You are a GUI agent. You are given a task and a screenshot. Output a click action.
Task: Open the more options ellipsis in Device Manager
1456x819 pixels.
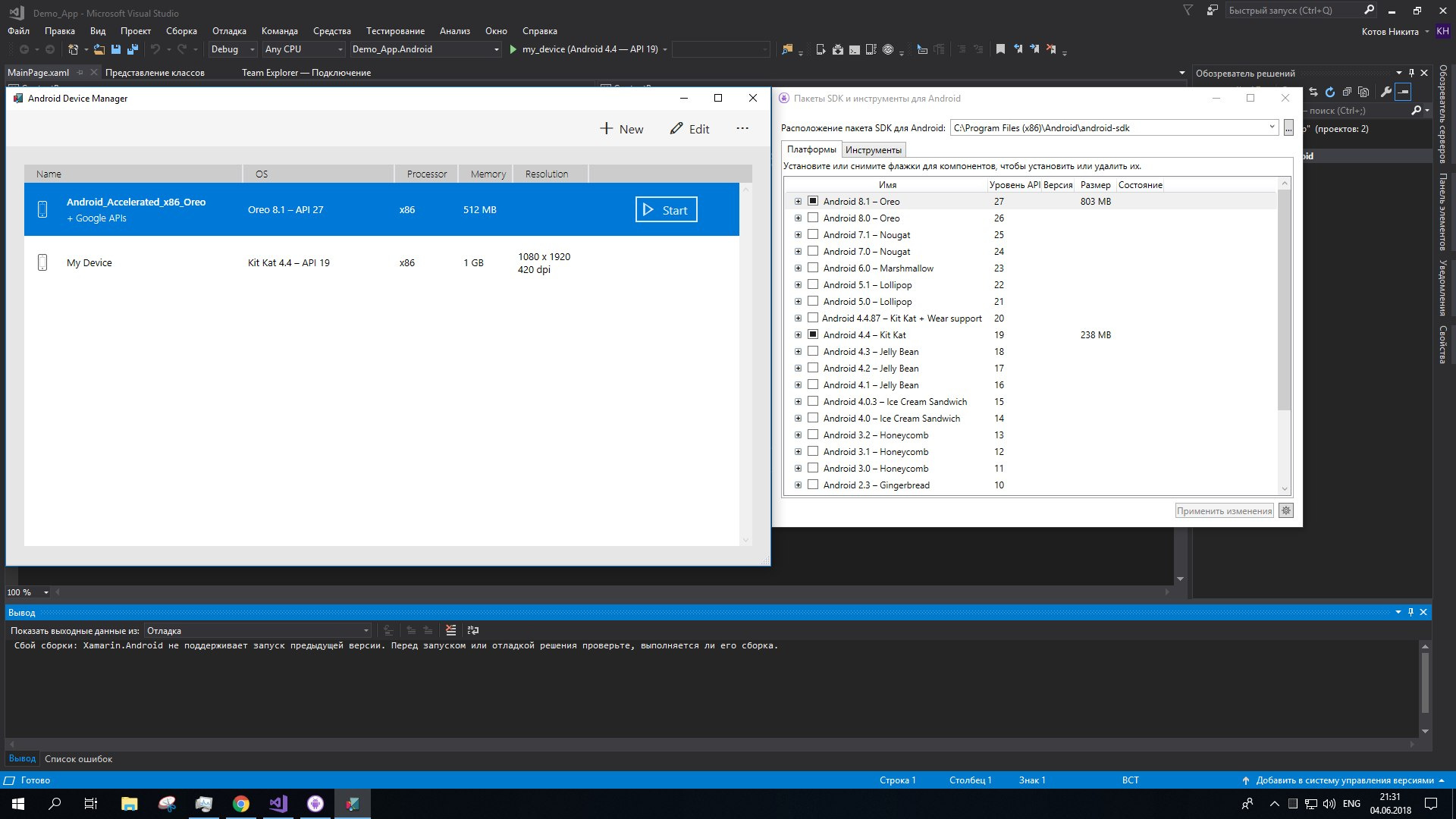pos(742,129)
